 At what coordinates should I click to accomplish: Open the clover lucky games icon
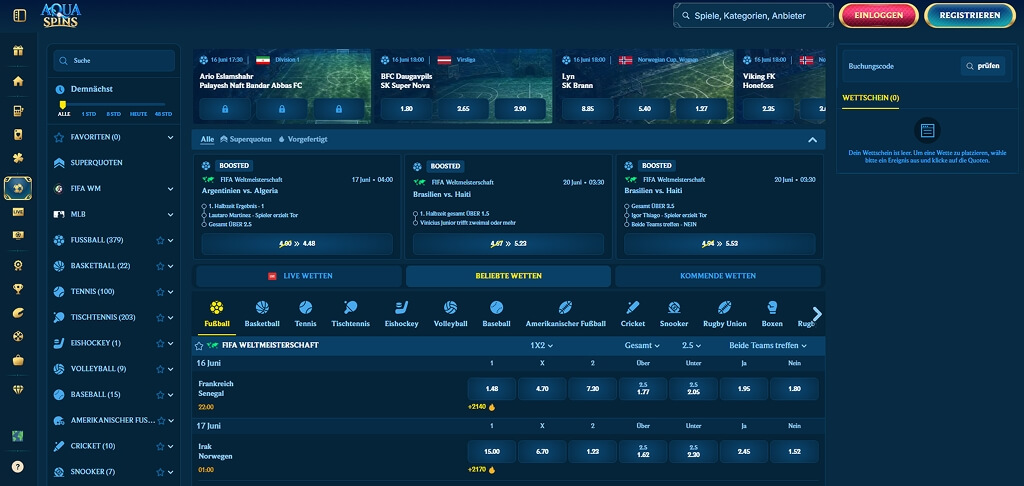[x=18, y=158]
